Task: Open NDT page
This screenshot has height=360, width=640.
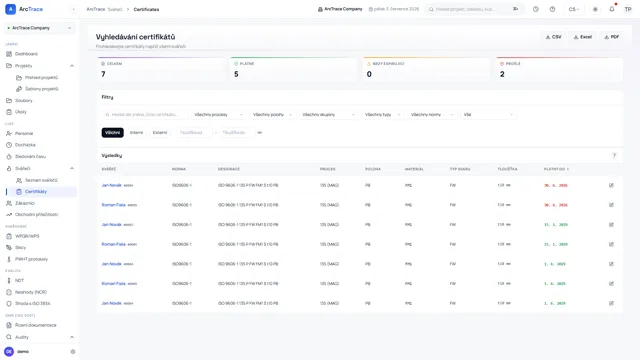Action: (20, 280)
